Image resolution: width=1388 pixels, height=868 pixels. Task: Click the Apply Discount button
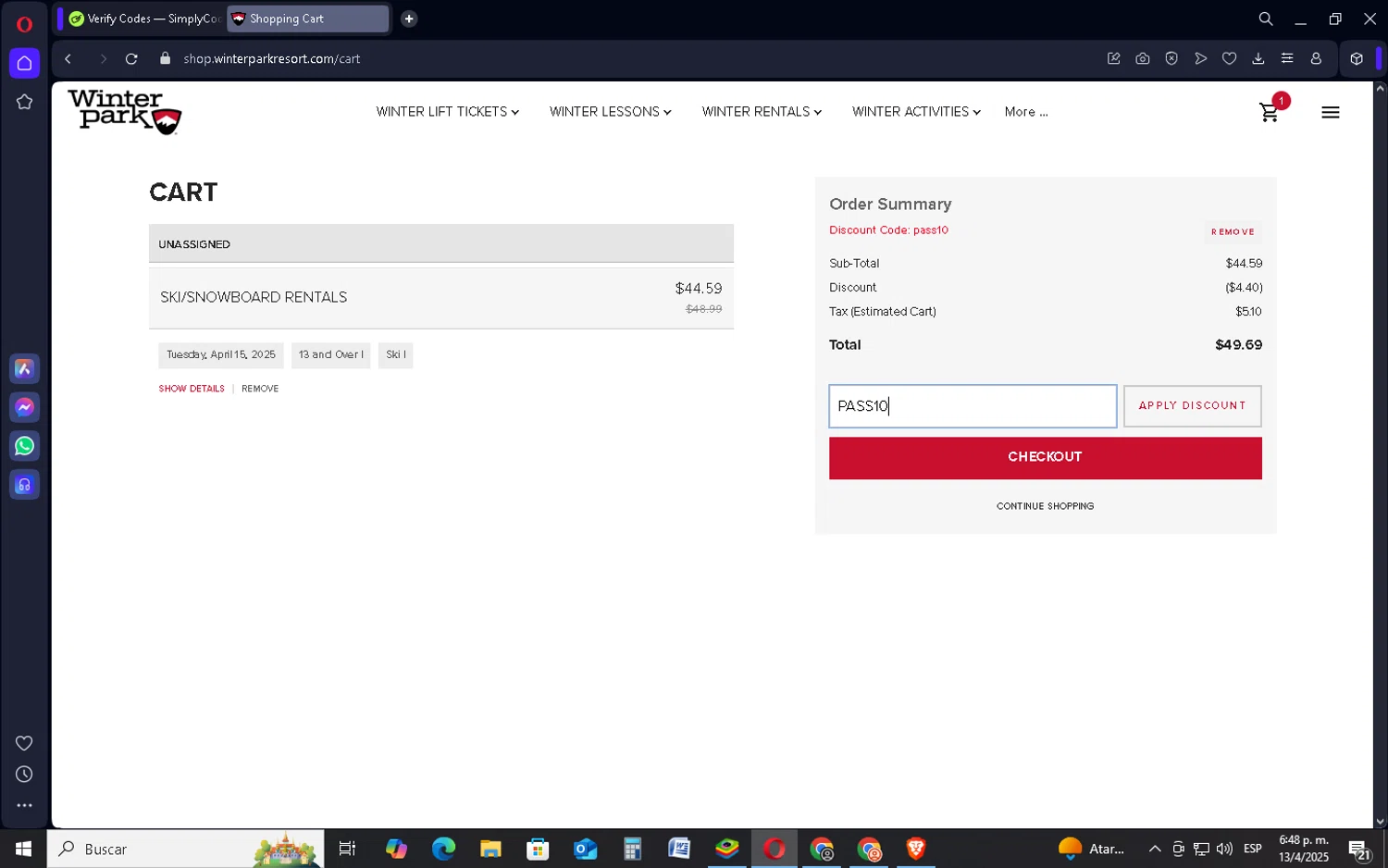[1192, 406]
